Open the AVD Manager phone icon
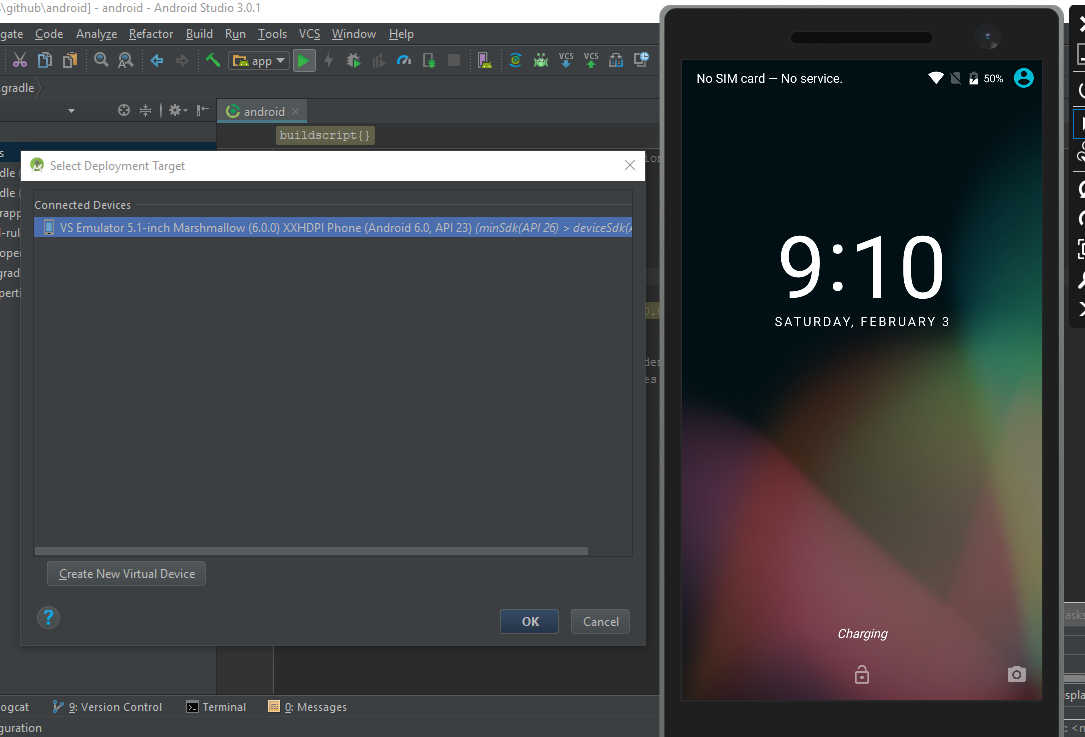Image resolution: width=1085 pixels, height=737 pixels. point(484,61)
